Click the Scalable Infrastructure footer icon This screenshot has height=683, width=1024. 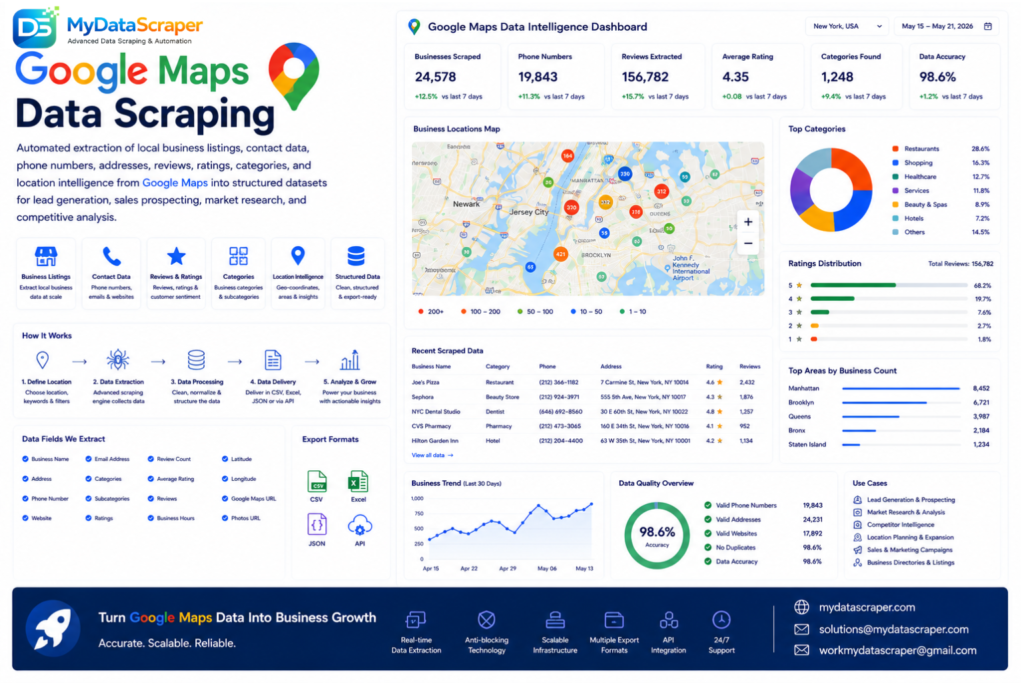555,619
